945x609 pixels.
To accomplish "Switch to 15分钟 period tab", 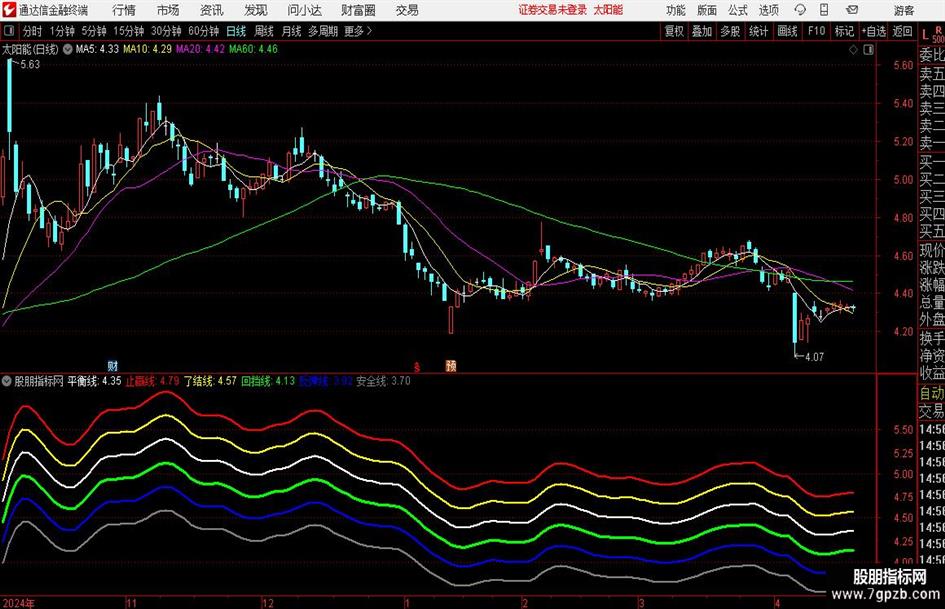I will [128, 31].
